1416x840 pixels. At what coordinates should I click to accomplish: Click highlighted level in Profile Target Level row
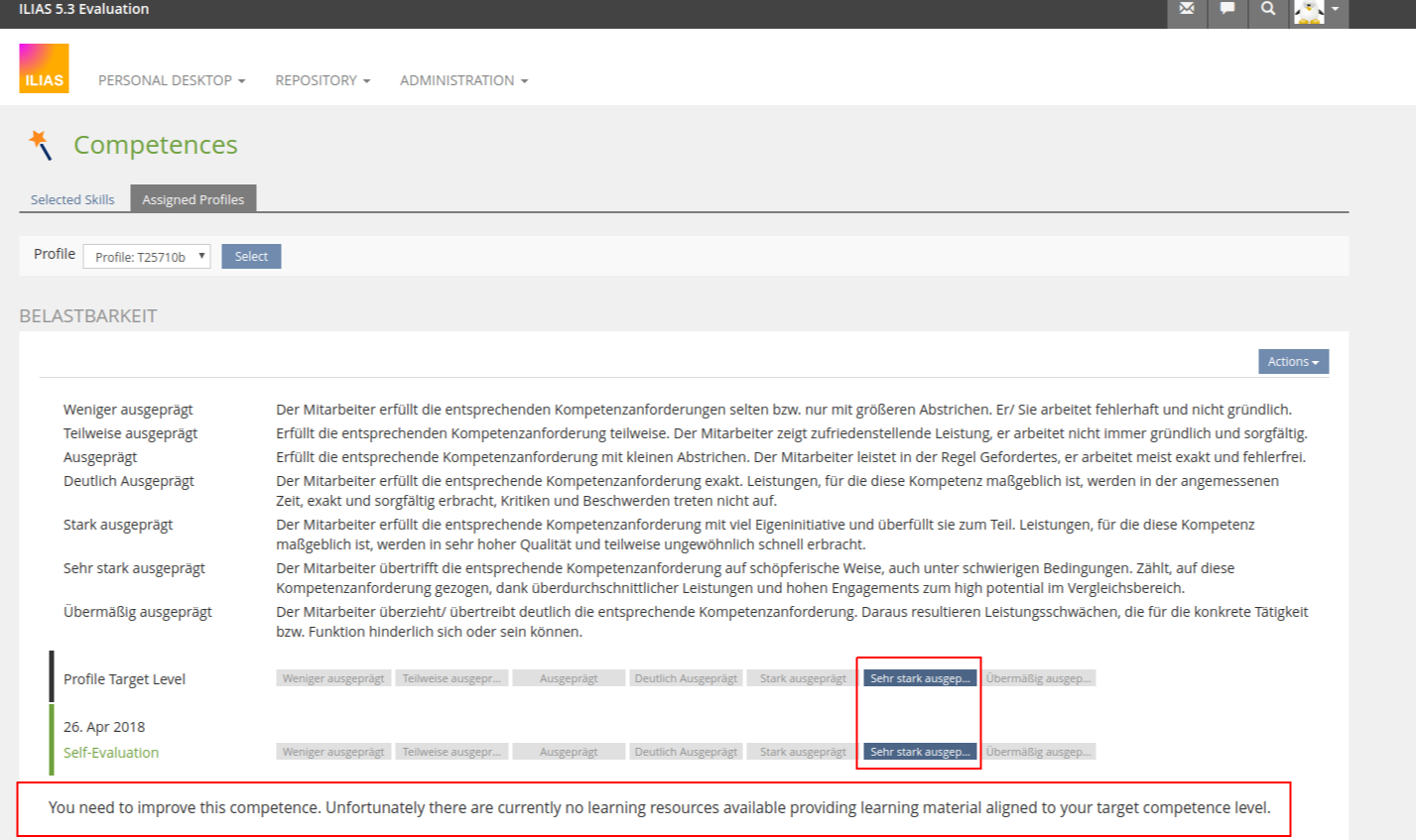[x=920, y=678]
